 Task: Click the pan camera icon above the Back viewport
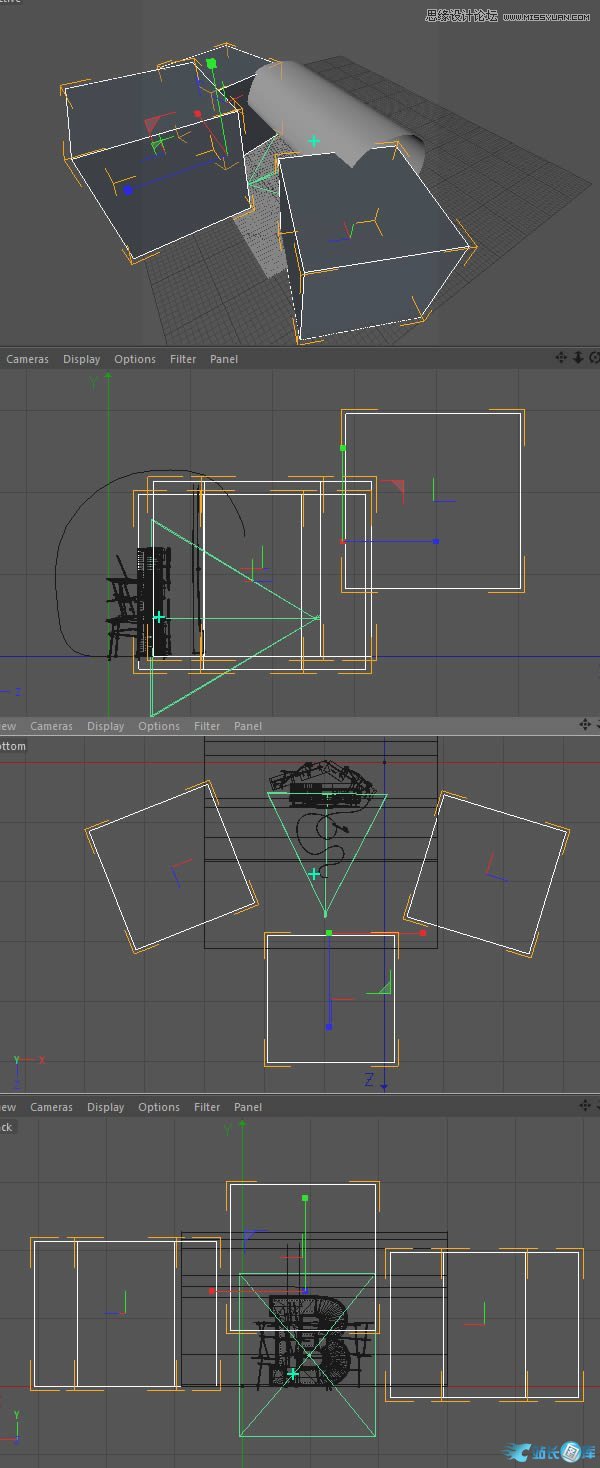pos(585,1105)
